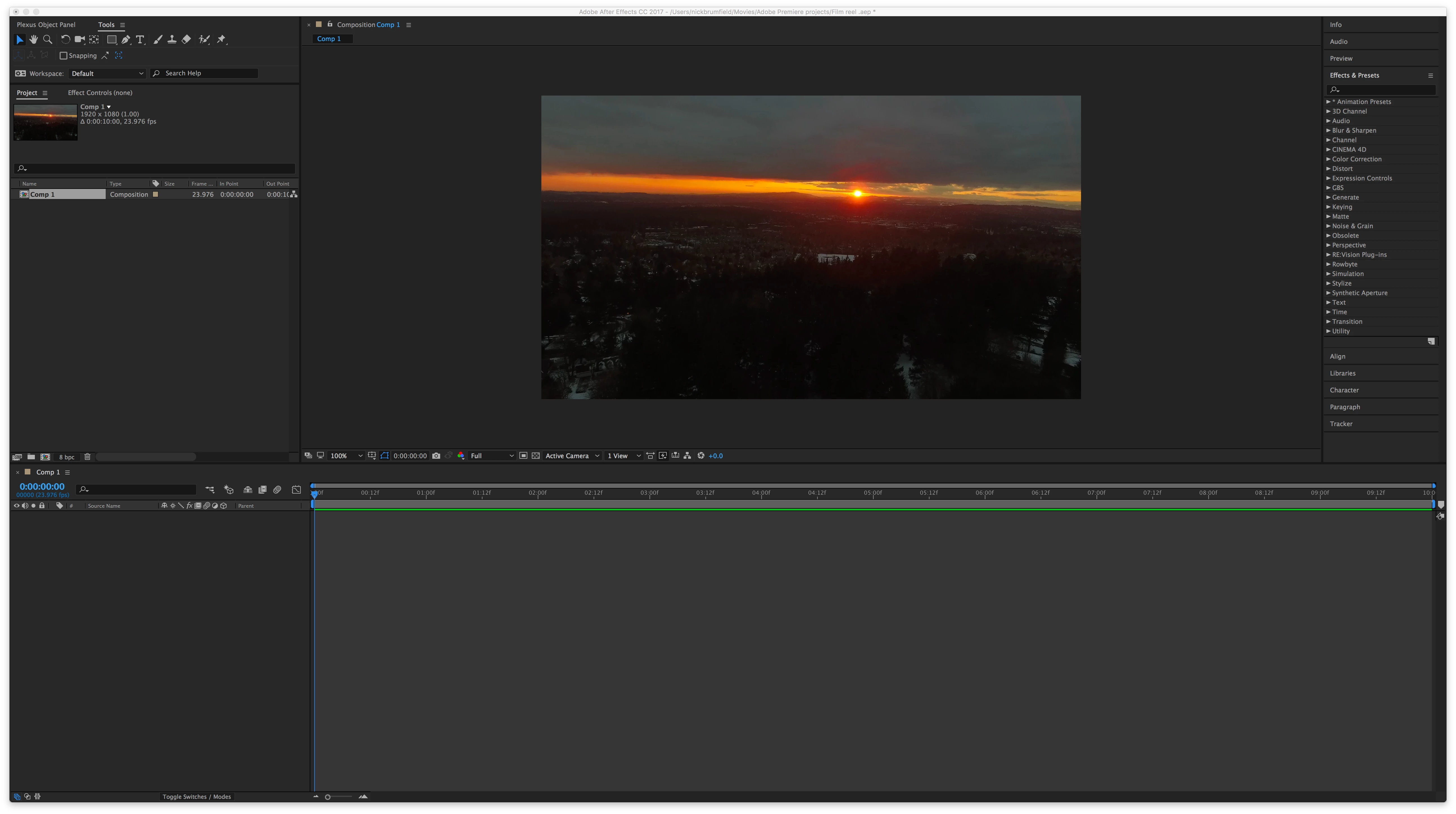1456x814 pixels.
Task: Adjust the timeline zoom slider
Action: (x=328, y=797)
